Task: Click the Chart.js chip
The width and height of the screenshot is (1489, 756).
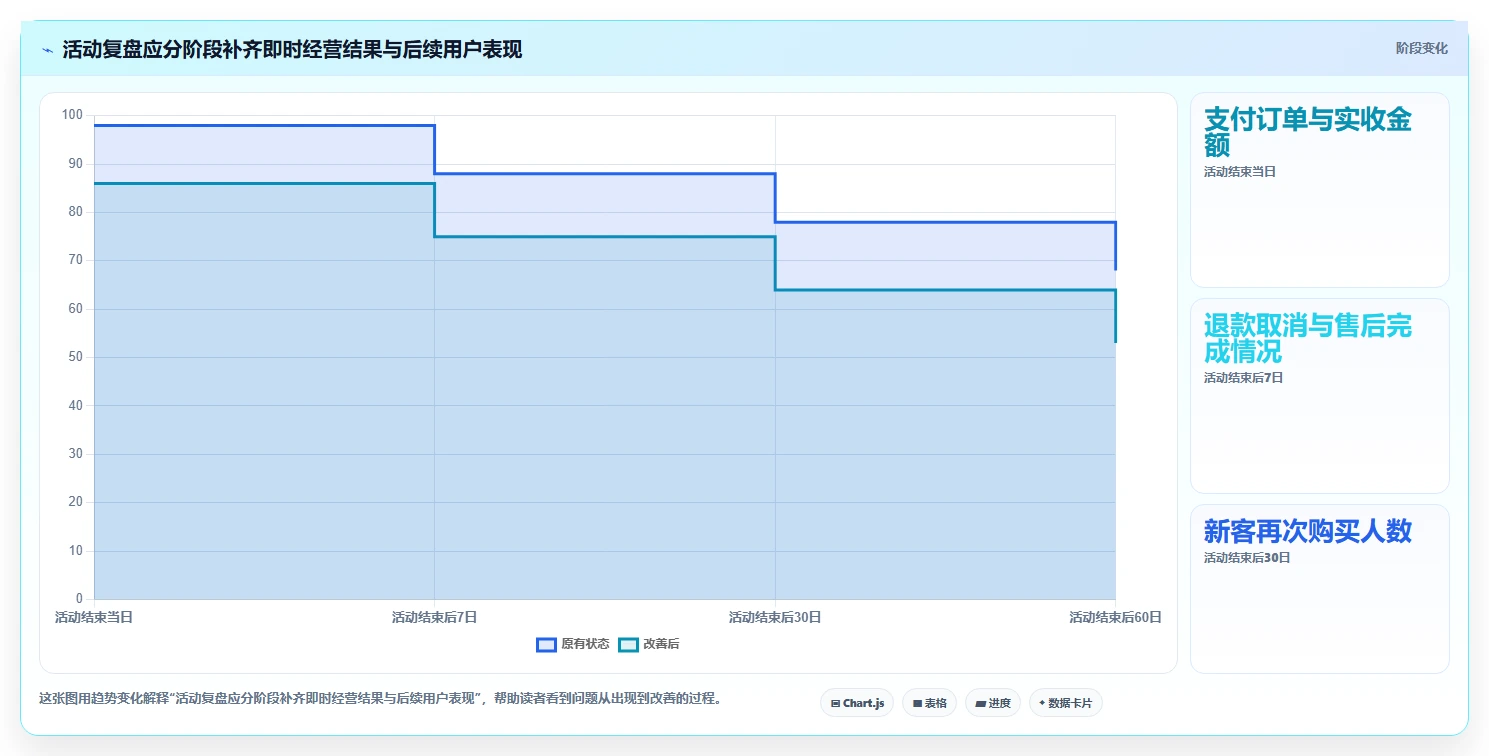Action: tap(857, 703)
